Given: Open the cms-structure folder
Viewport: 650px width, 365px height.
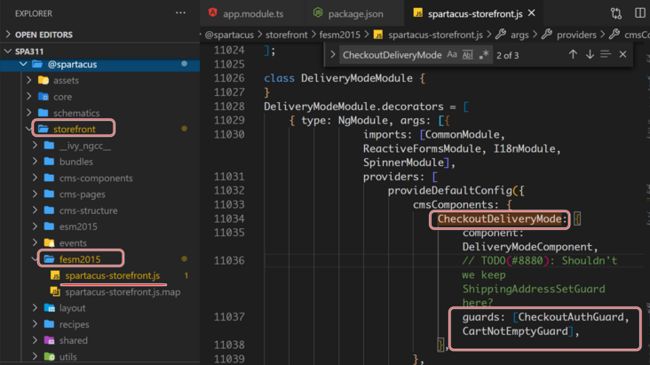Looking at the screenshot, I should click(x=88, y=210).
